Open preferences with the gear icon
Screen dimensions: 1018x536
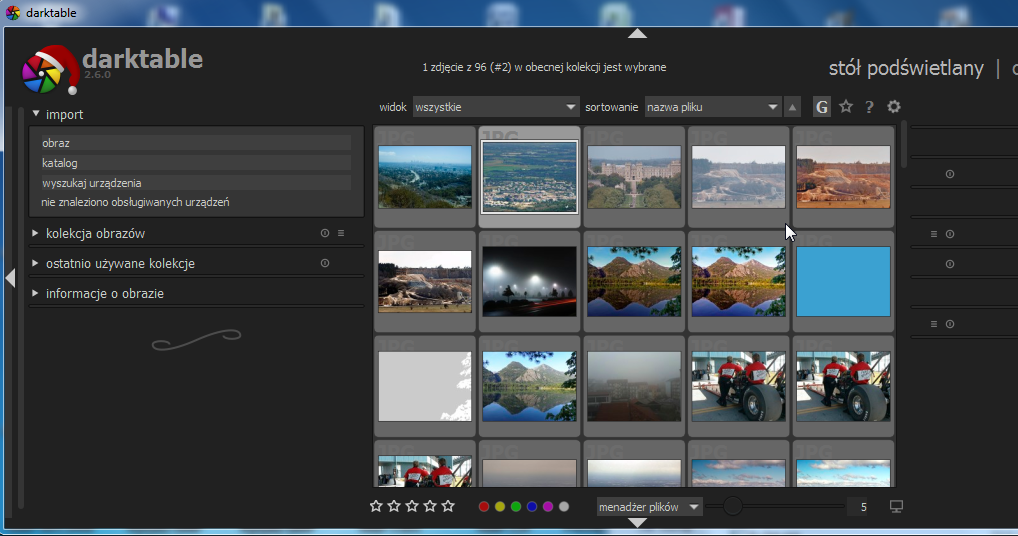click(x=894, y=107)
